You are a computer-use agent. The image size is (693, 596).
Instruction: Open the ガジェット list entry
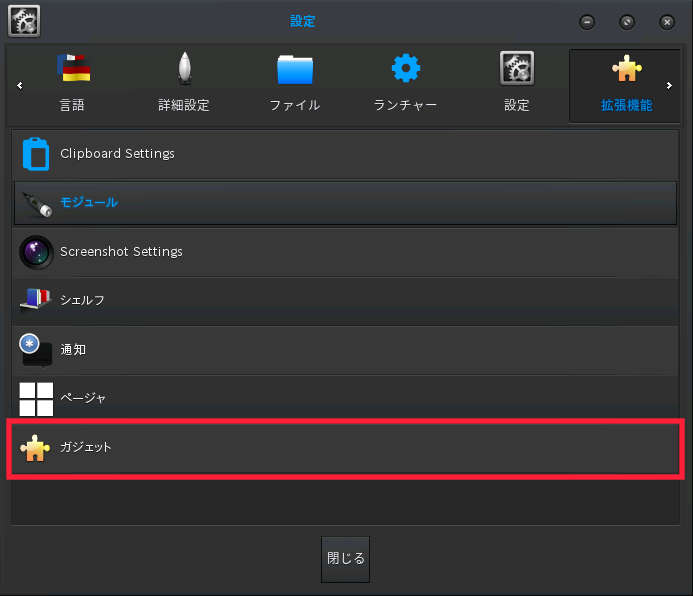coord(346,448)
